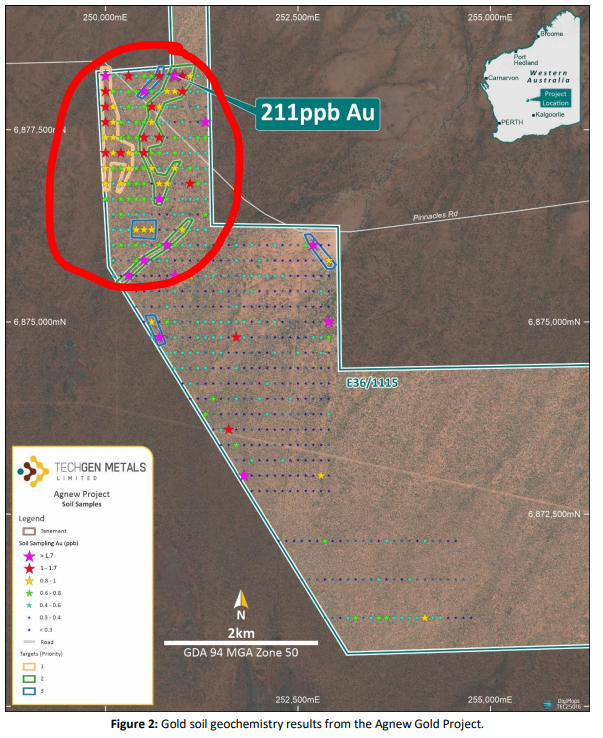Click the TechGen Metals logo icon
603x738 pixels.
[33, 470]
